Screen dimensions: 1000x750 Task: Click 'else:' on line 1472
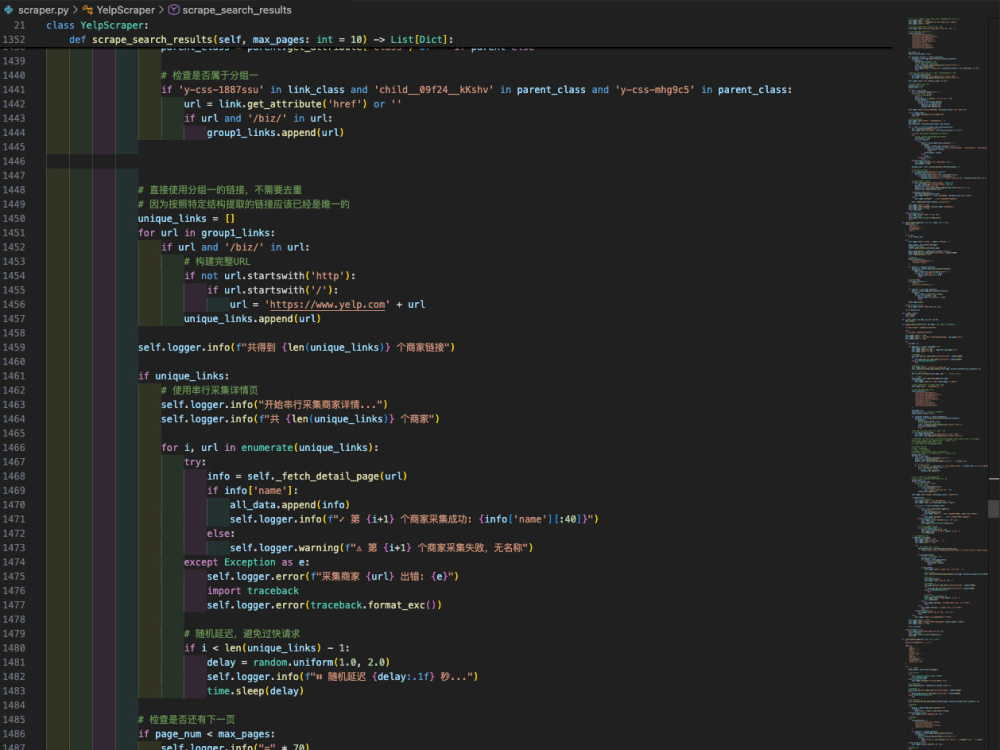point(221,533)
